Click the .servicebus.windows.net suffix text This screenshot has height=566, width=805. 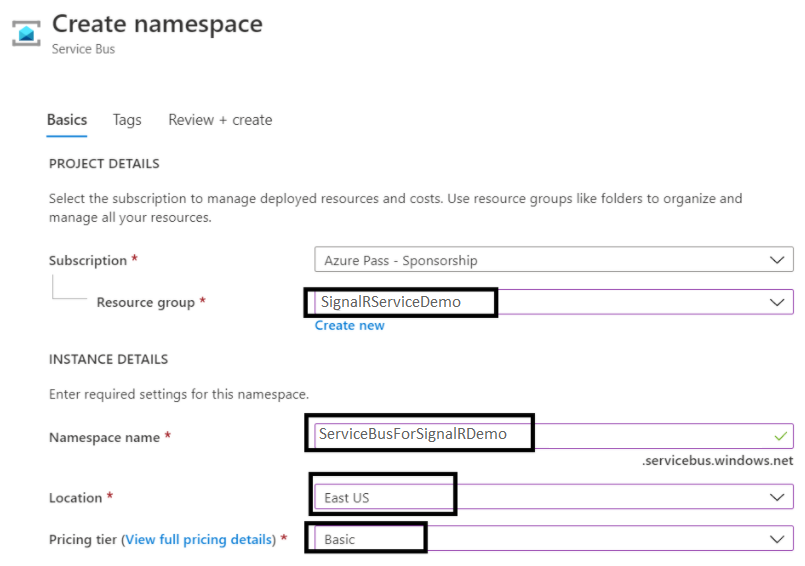[x=717, y=460]
